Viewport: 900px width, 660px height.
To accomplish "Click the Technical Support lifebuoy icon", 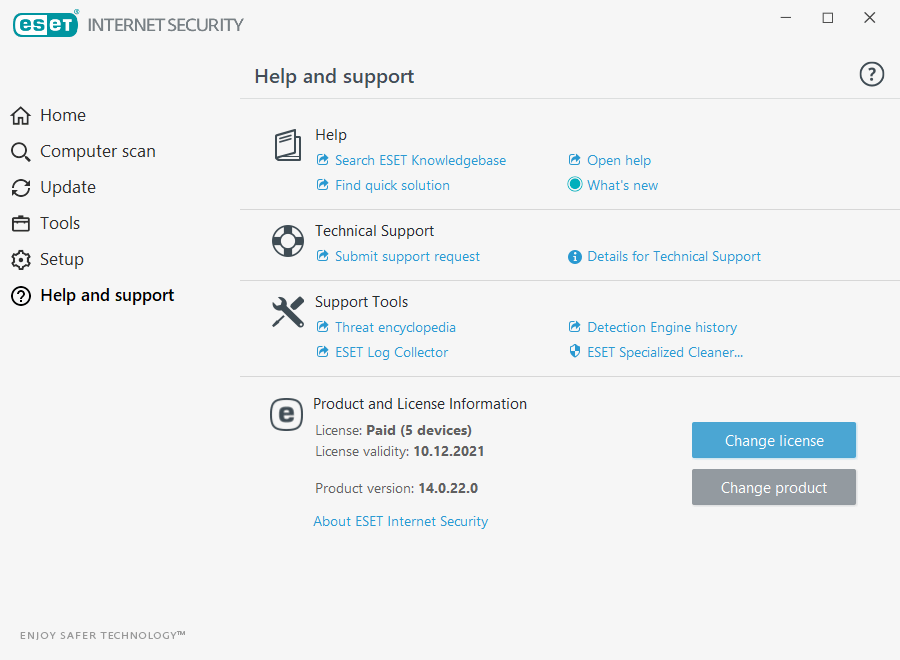I will click(288, 241).
